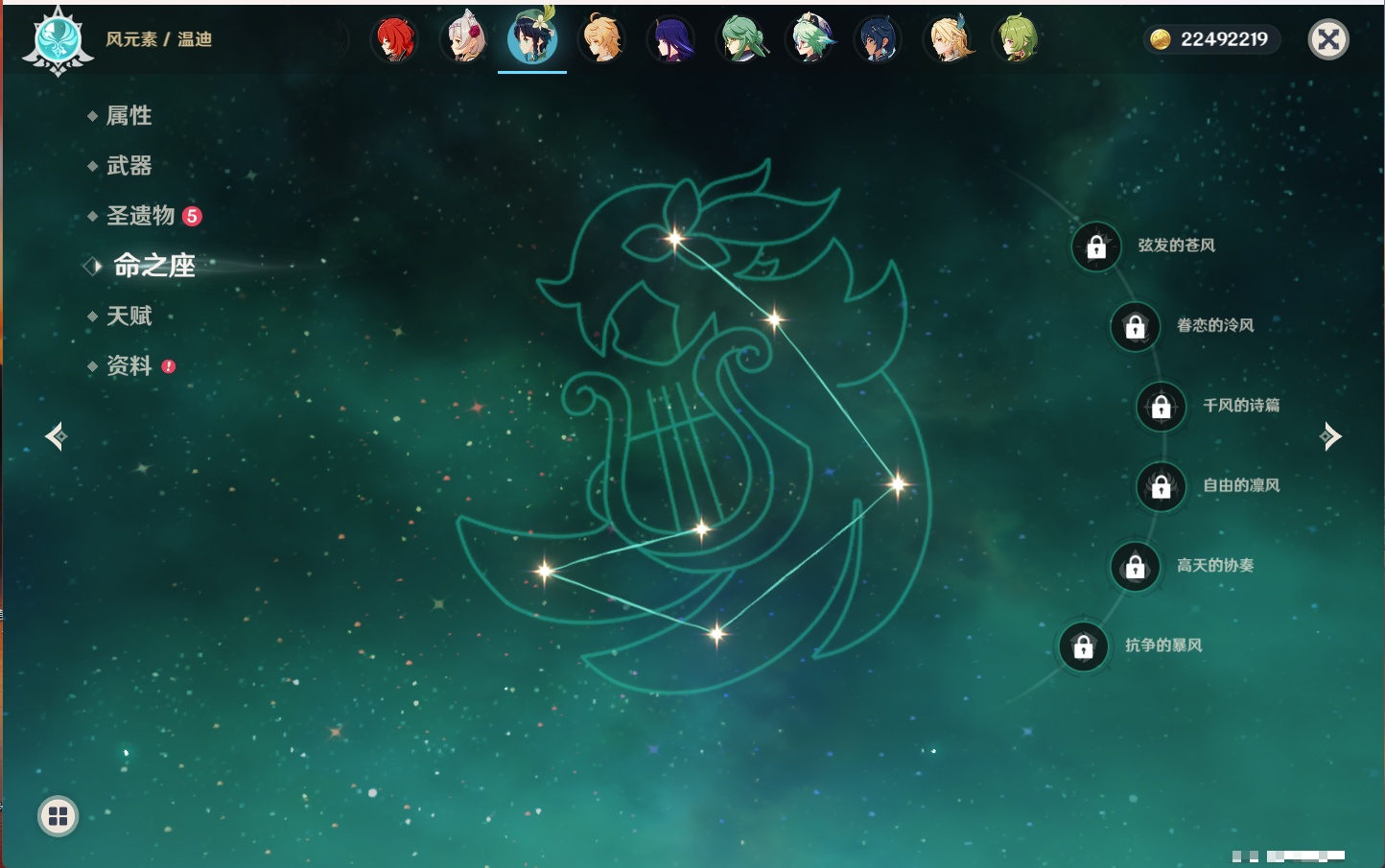Go to previous character with left arrow
This screenshot has width=1385, height=868.
click(56, 436)
